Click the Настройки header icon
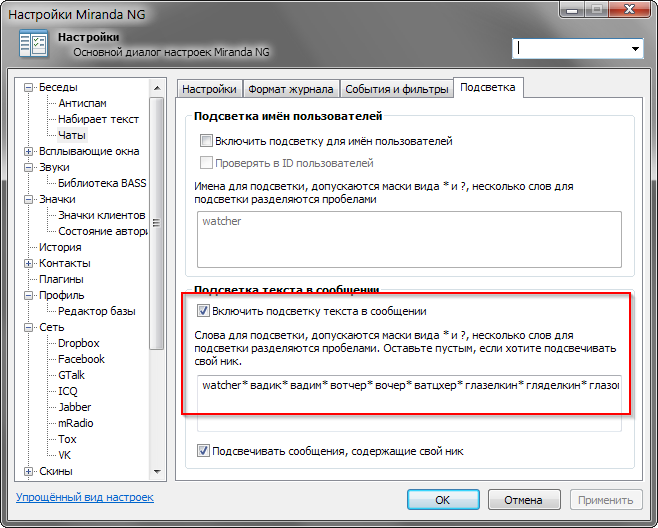Viewport: 658px width, 528px height. pos(33,43)
